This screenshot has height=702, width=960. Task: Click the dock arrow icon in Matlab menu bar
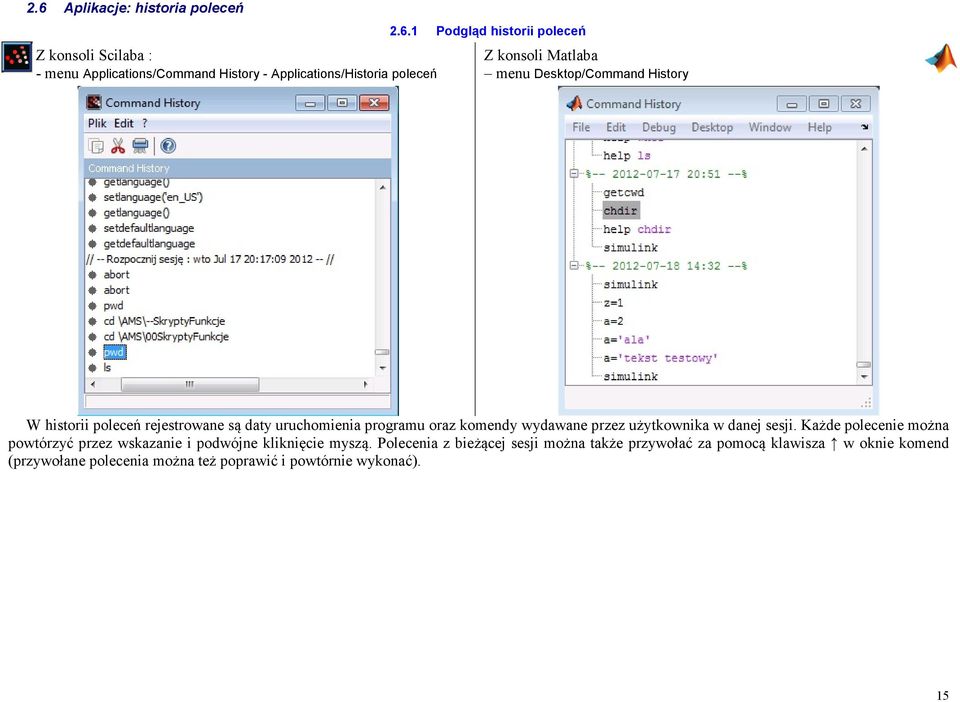(x=864, y=127)
